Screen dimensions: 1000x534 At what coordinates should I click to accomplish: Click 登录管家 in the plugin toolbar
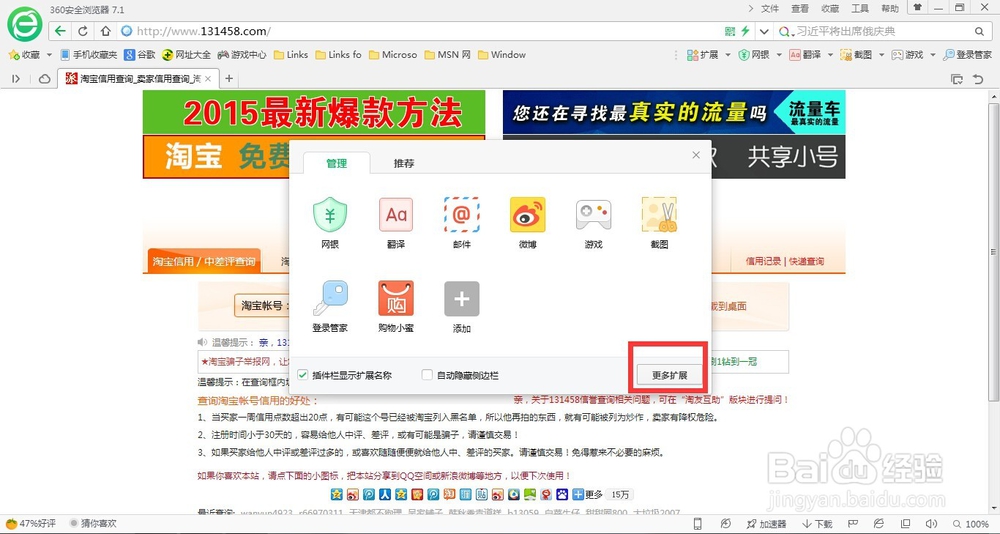point(968,55)
